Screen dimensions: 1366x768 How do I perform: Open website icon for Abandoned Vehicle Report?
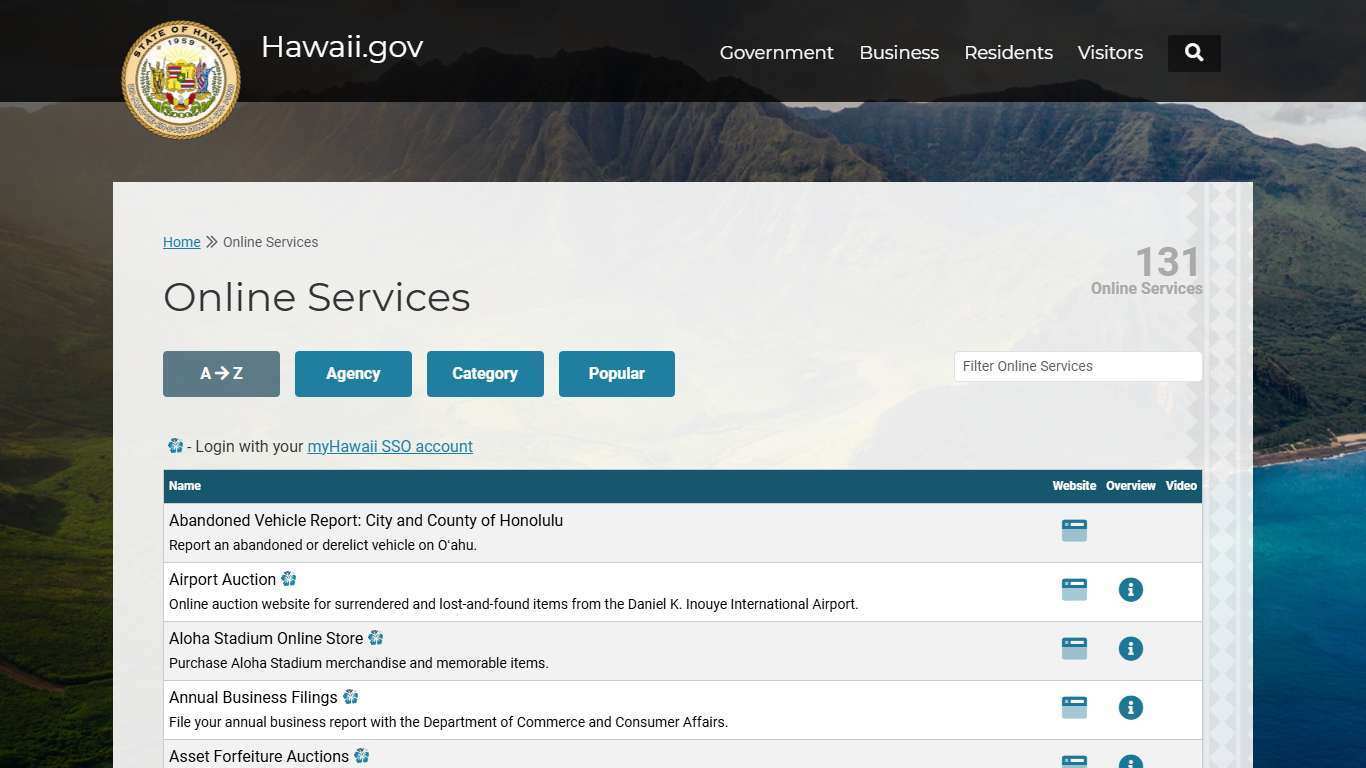1074,530
